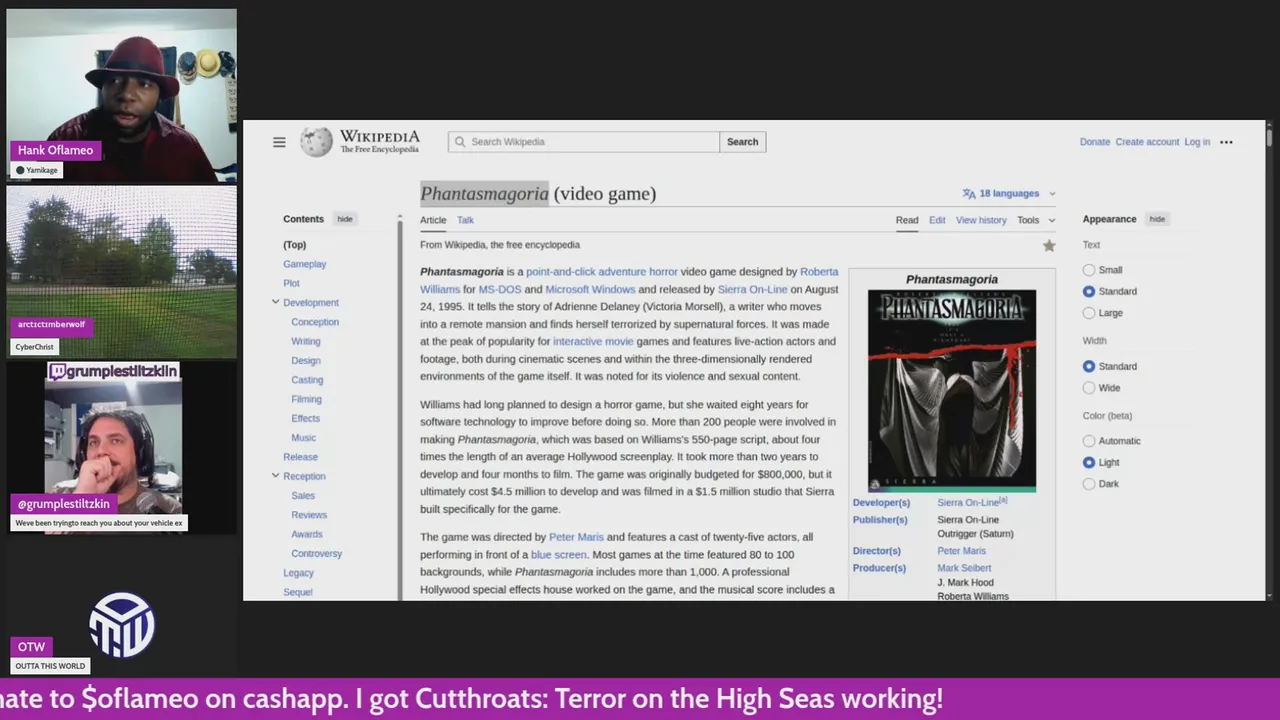Open the point-and-click adventure link
Image resolution: width=1280 pixels, height=720 pixels.
(586, 272)
